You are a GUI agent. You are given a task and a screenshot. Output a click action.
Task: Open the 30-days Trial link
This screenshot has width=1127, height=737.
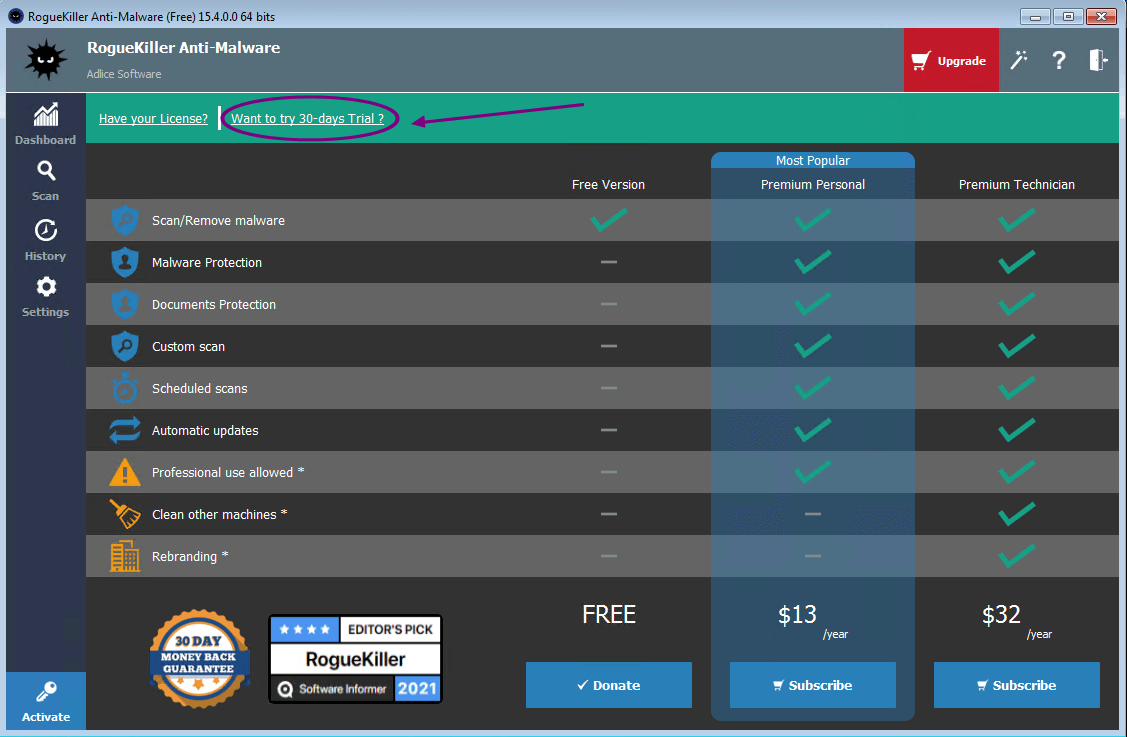[307, 119]
